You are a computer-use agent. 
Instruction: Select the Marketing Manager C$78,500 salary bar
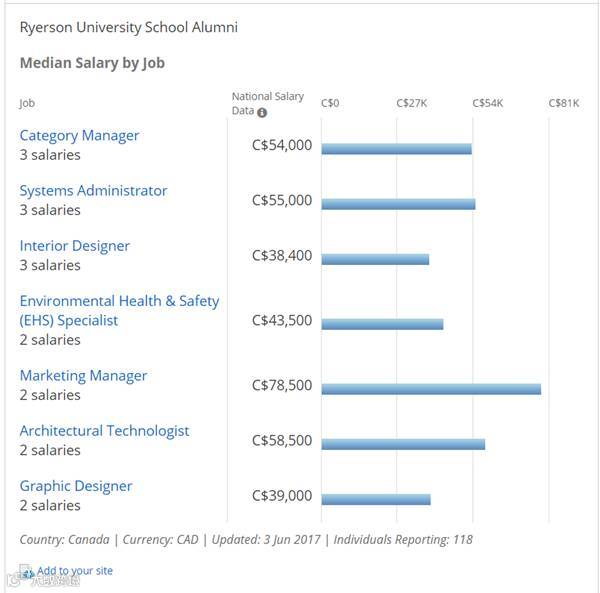coord(431,389)
